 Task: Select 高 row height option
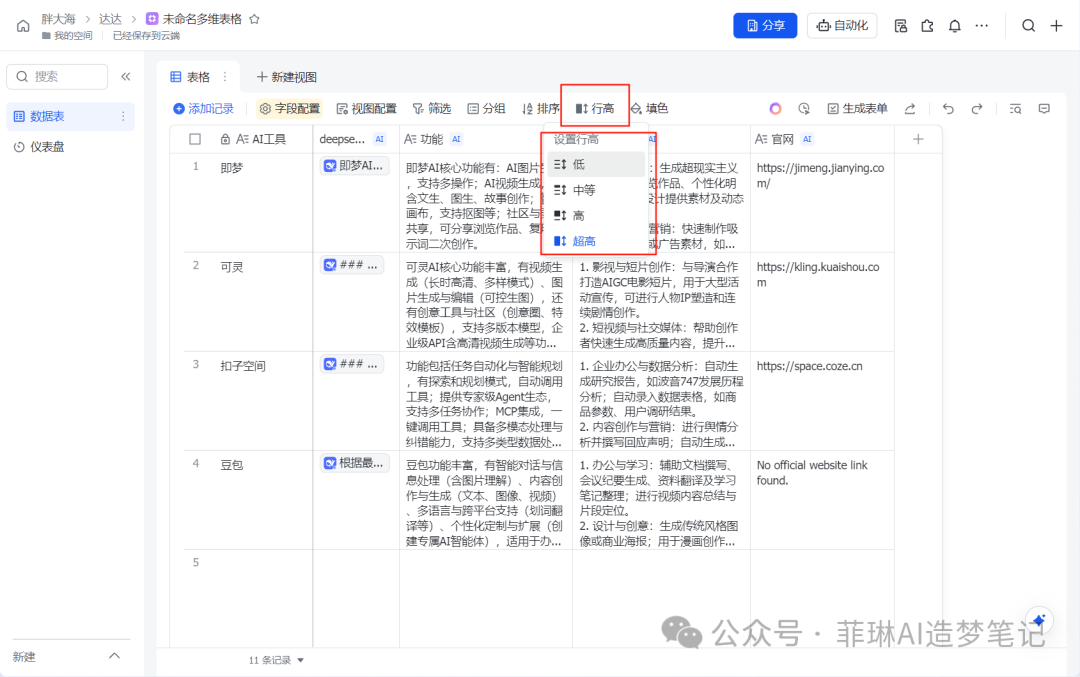(596, 216)
